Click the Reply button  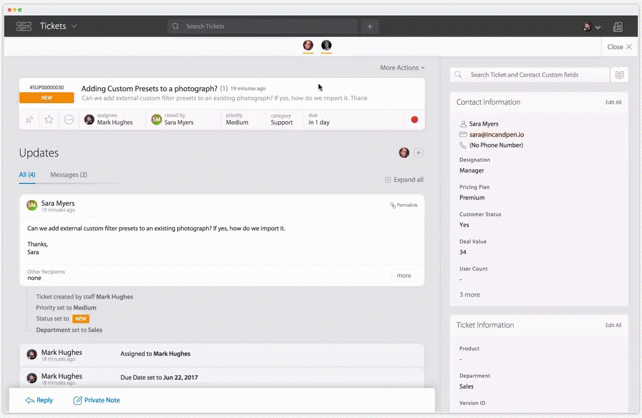pyautogui.click(x=39, y=400)
